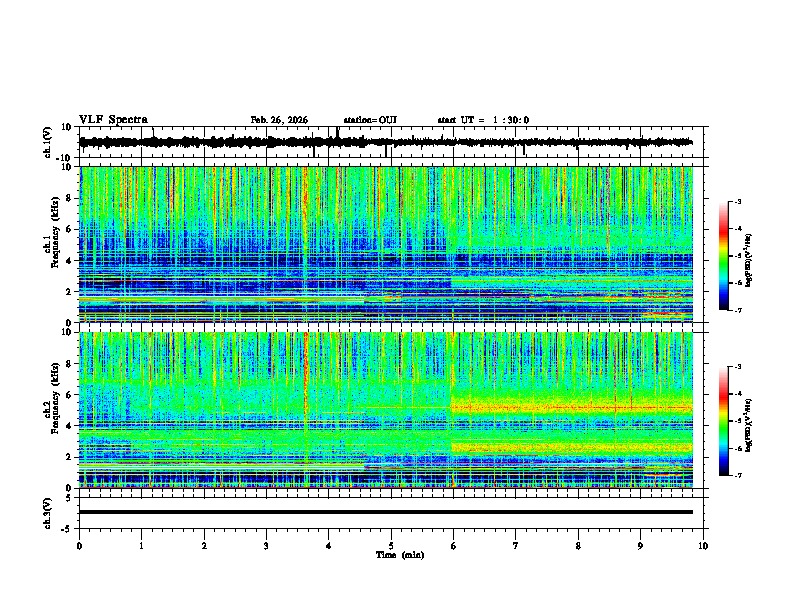Click the "8" kHz tick on ch.1 frequency axis
The image size is (792, 612).
[x=69, y=198]
